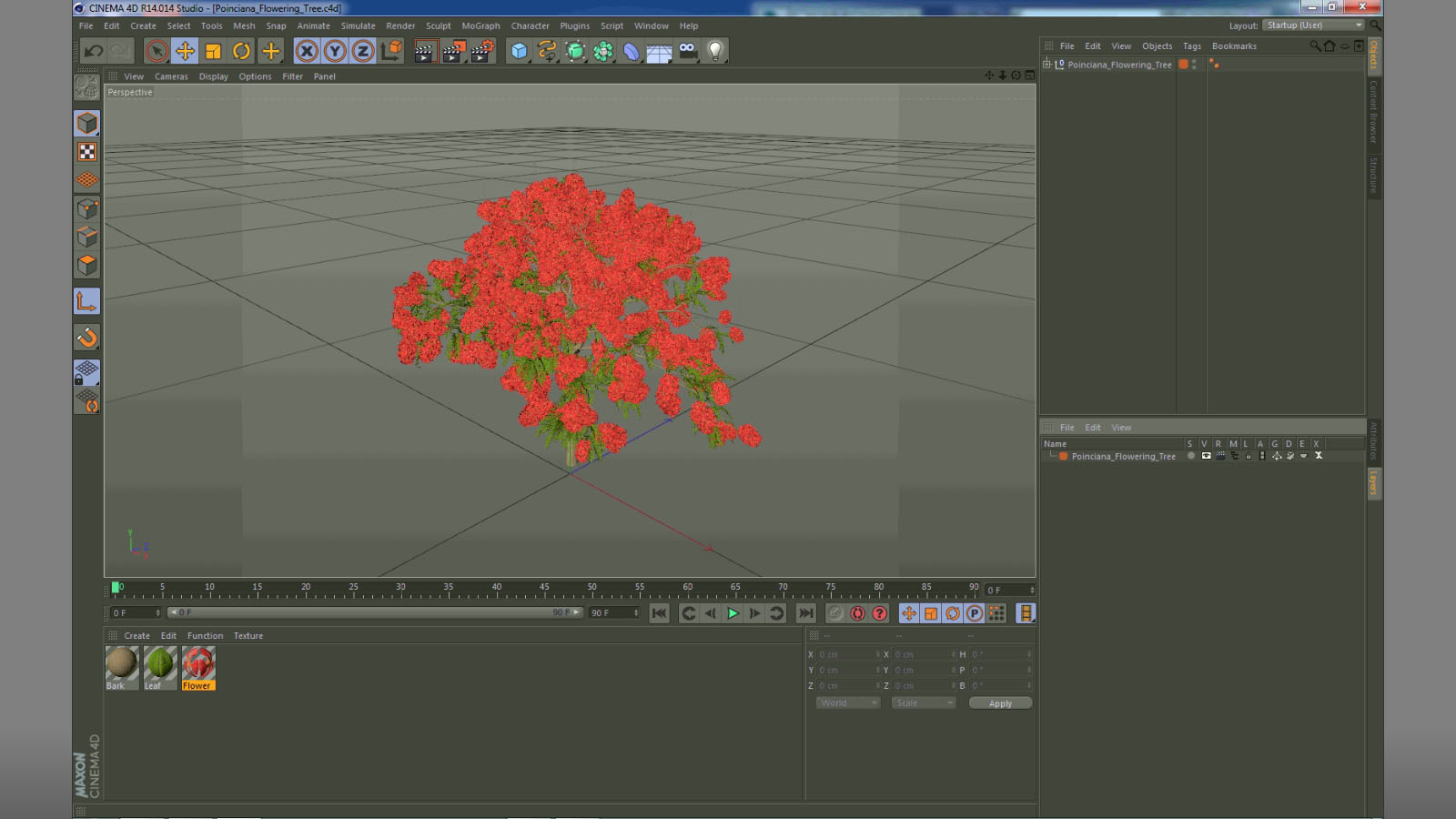Switch to Model mode cube icon
Screen dimensions: 1456x819
(x=86, y=123)
